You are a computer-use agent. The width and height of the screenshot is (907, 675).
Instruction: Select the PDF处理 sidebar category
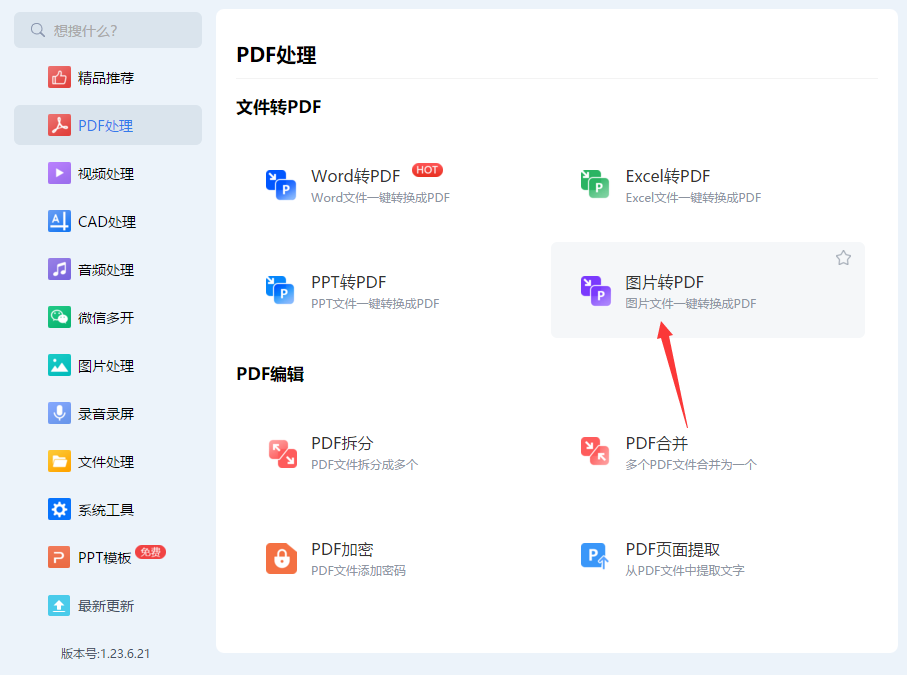108,126
